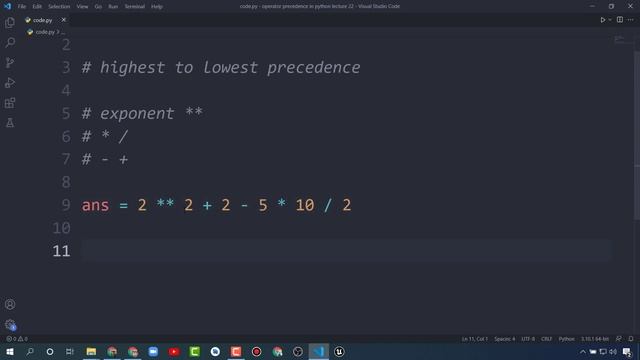The width and height of the screenshot is (640, 360).
Task: Open the File menu
Action: click(22, 7)
